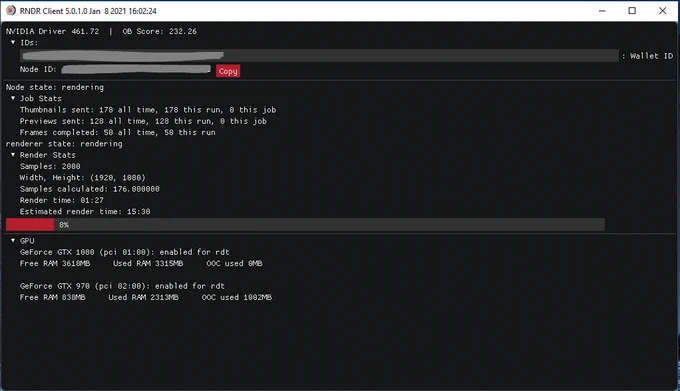Click the GeForce GTX 970 row
This screenshot has height=391, width=680.
pos(122,286)
